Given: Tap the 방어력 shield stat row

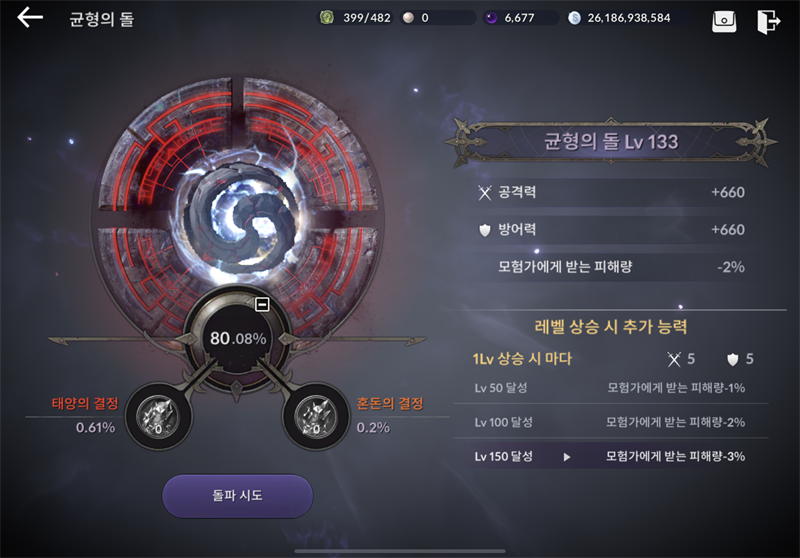Looking at the screenshot, I should coord(611,230).
